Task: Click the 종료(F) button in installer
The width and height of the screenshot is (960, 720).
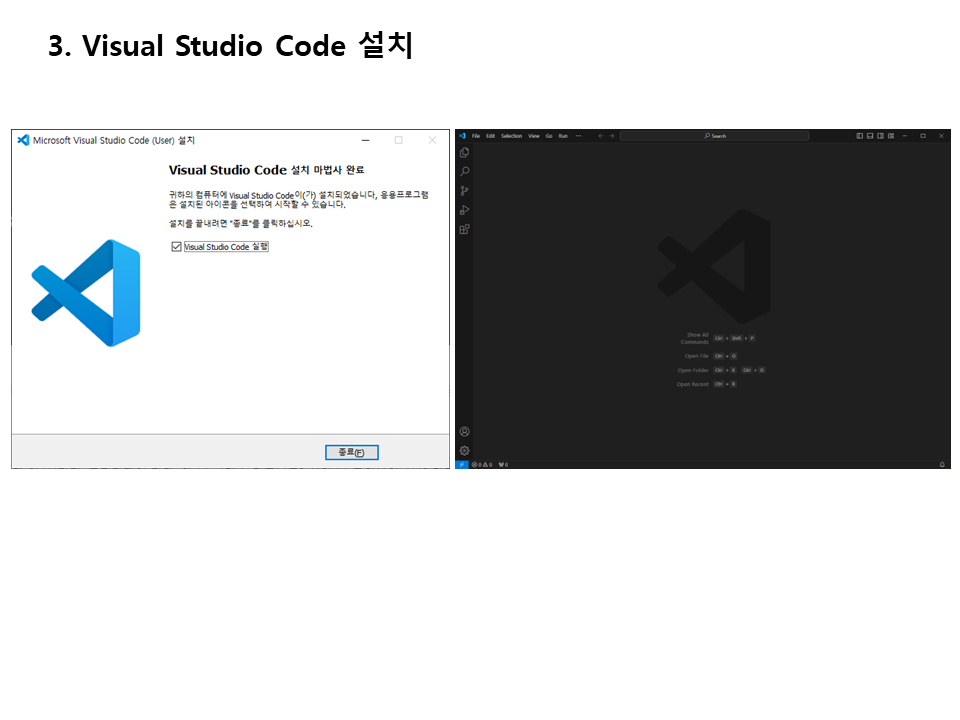Action: point(351,452)
